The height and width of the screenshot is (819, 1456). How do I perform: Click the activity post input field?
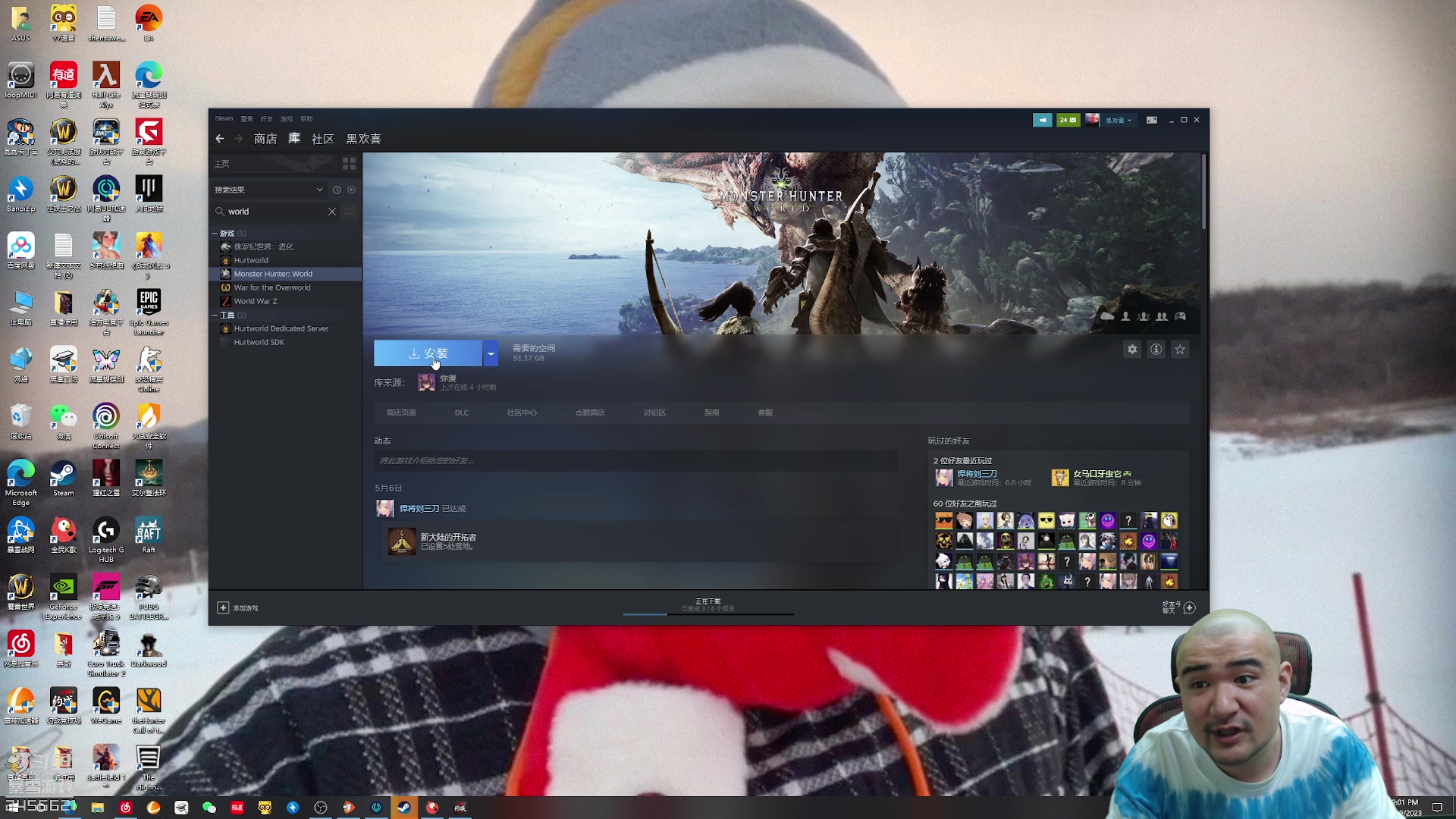(636, 460)
